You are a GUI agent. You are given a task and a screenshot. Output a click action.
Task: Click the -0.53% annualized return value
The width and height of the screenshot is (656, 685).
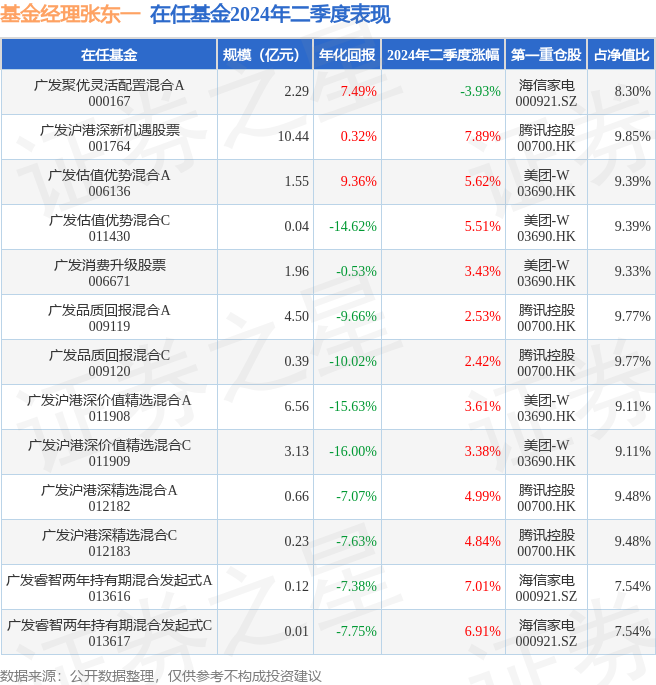[356, 271]
